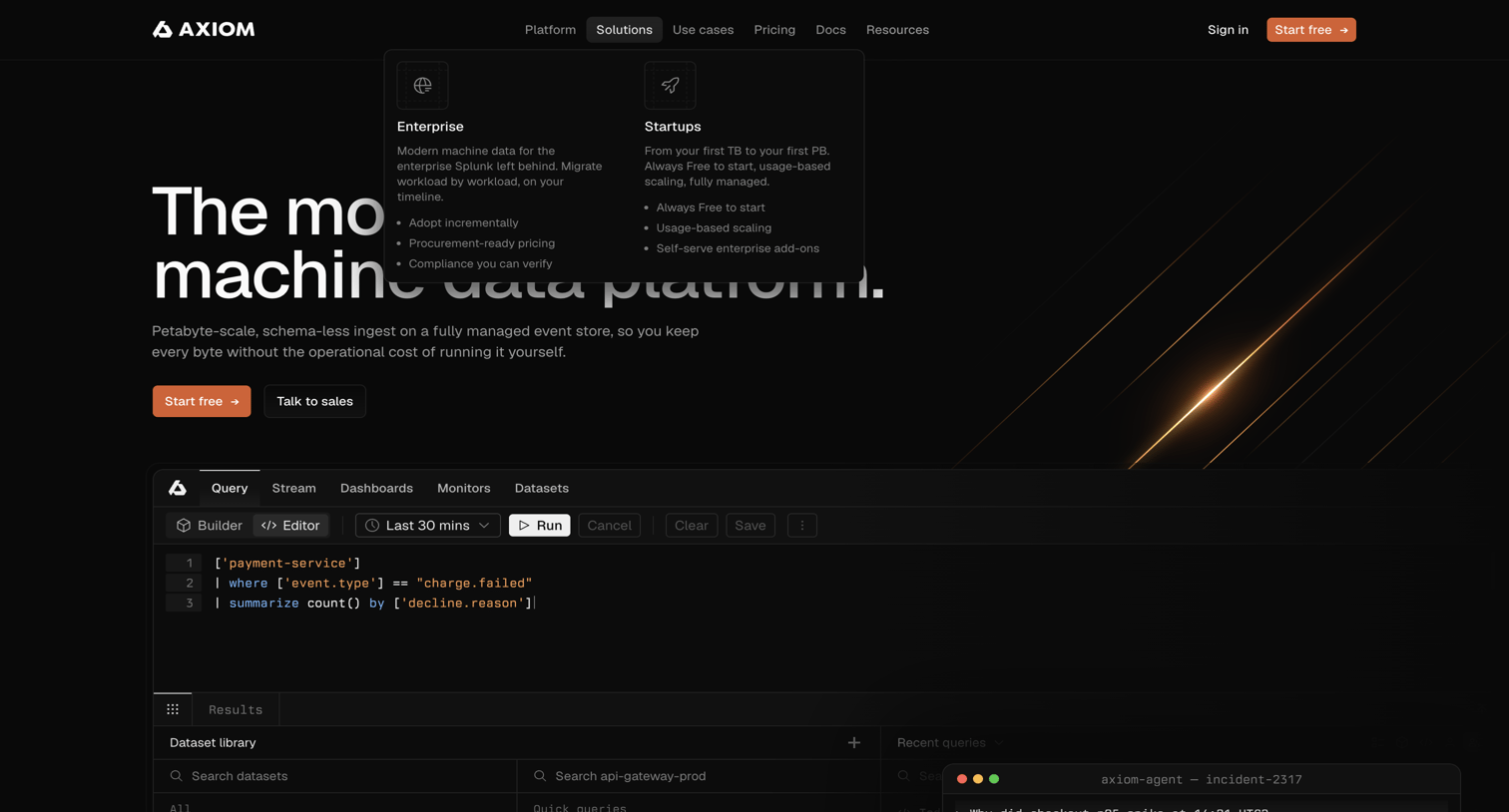The width and height of the screenshot is (1509, 812).
Task: Click code line 2 where clause
Action: click(x=373, y=584)
